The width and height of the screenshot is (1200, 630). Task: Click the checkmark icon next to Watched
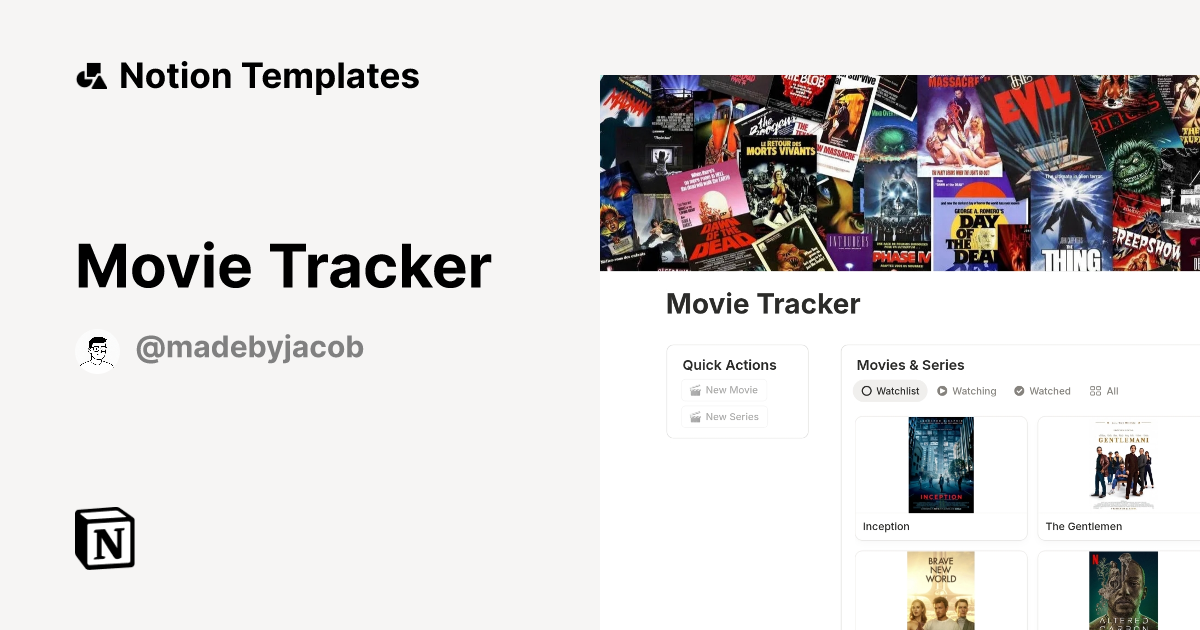1019,391
